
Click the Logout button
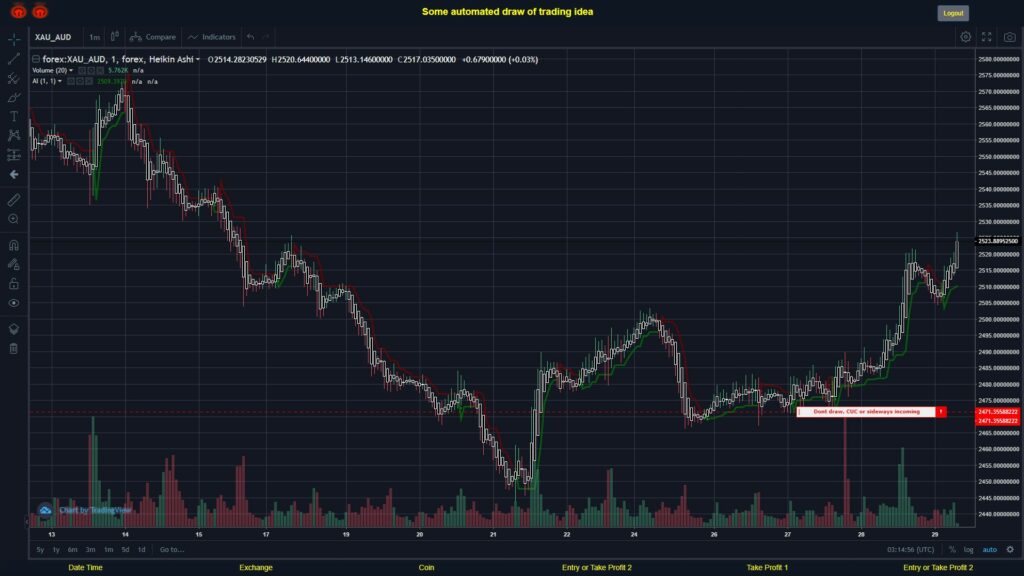[953, 13]
